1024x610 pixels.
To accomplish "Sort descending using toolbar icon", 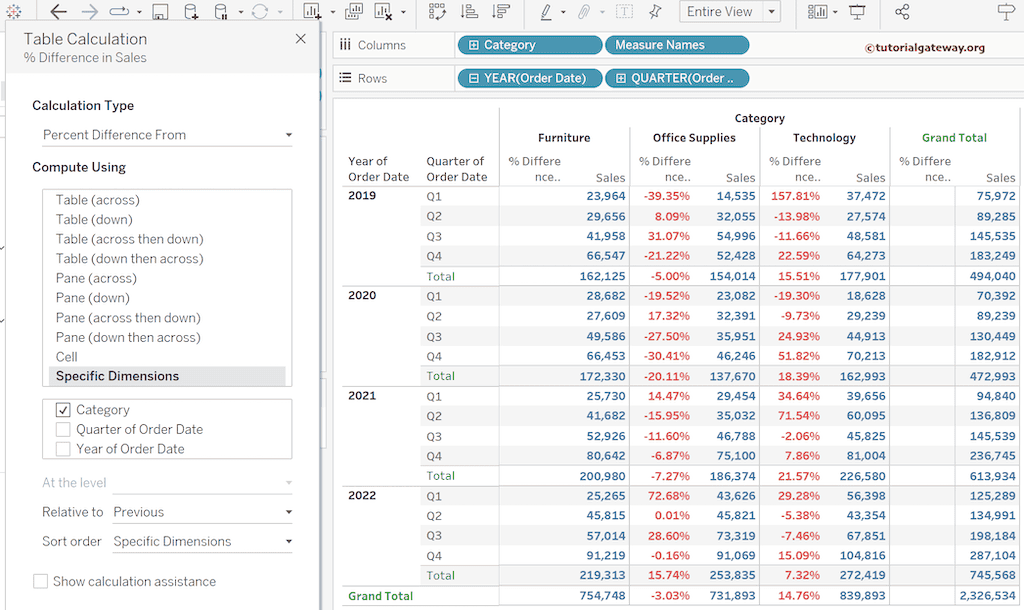I will click(x=501, y=12).
